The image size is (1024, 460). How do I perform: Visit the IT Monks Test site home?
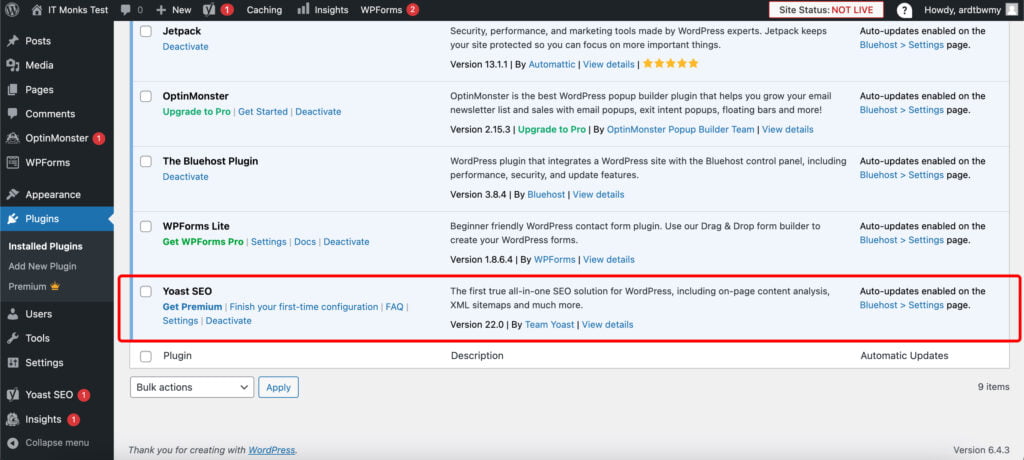click(x=70, y=10)
